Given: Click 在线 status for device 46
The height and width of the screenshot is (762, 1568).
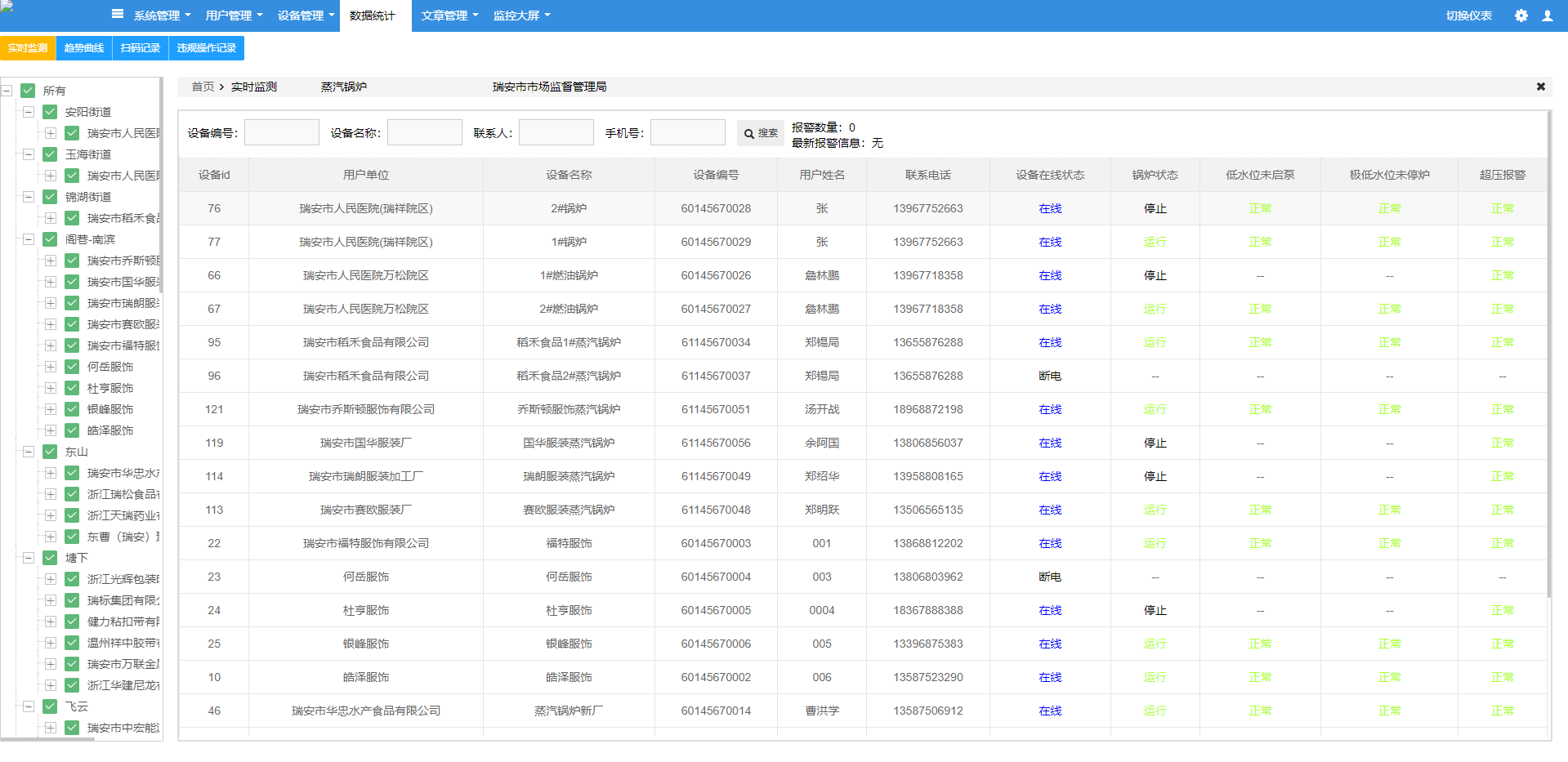Looking at the screenshot, I should (x=1050, y=711).
